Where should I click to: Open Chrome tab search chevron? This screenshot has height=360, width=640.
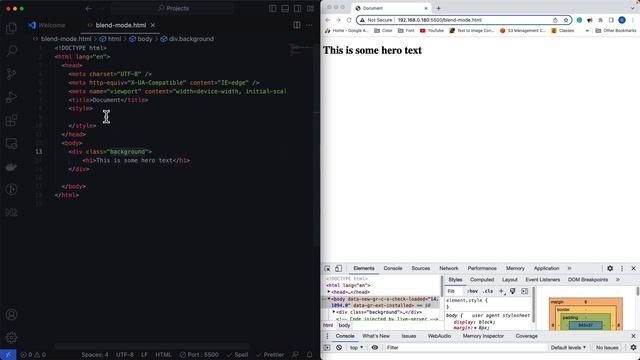click(633, 8)
